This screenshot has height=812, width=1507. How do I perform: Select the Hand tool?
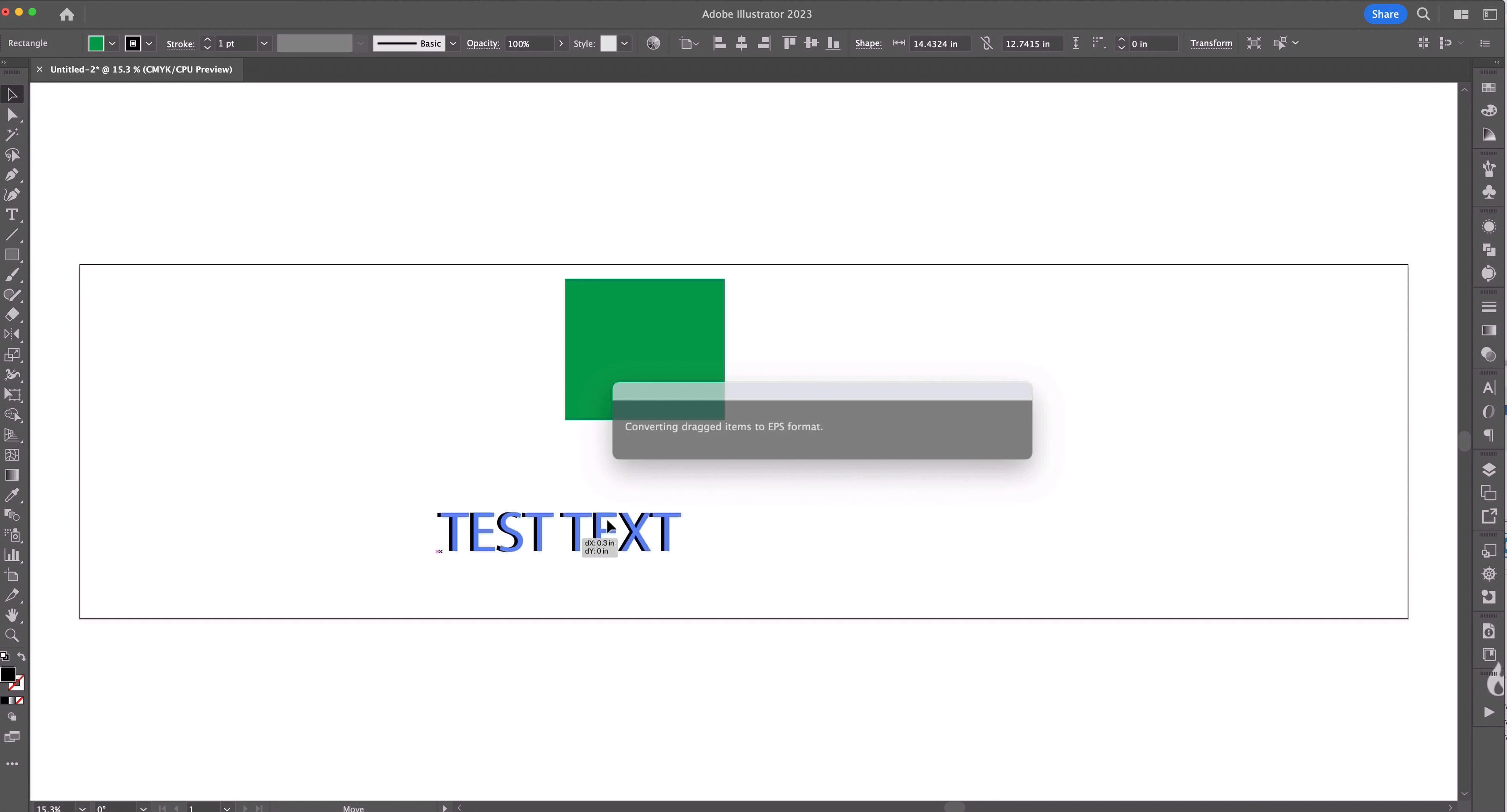point(12,615)
